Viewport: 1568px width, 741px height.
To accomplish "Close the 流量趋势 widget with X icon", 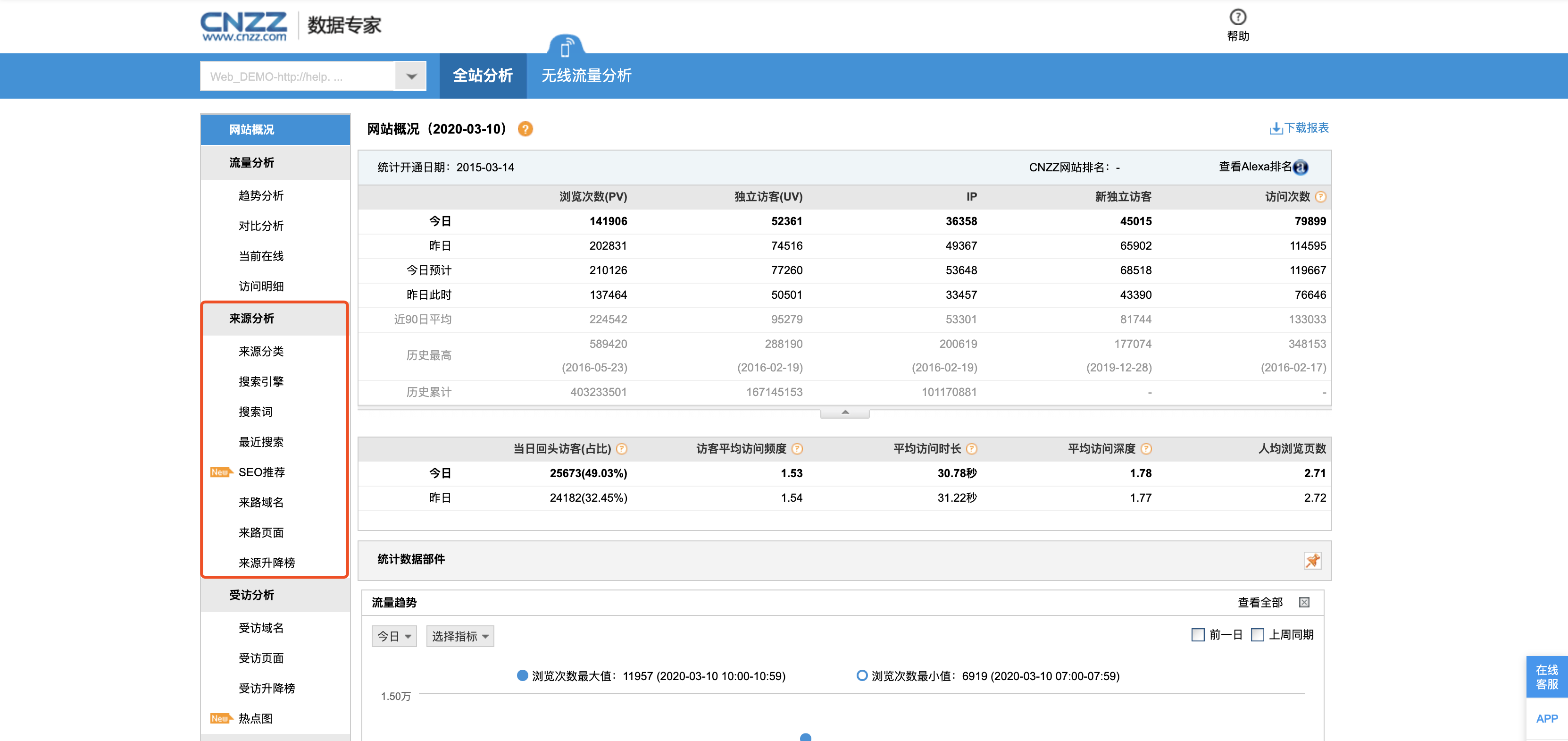I will coord(1304,602).
